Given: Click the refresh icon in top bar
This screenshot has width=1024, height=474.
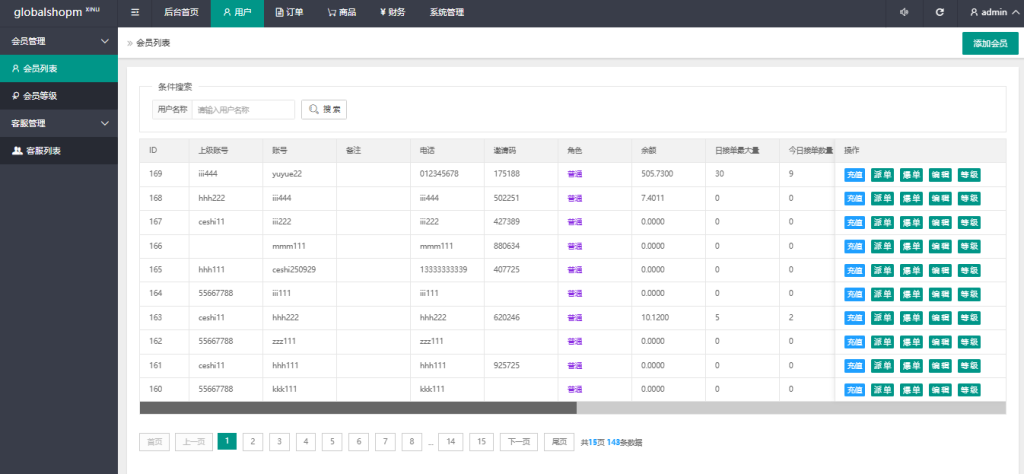Looking at the screenshot, I should click(x=939, y=13).
